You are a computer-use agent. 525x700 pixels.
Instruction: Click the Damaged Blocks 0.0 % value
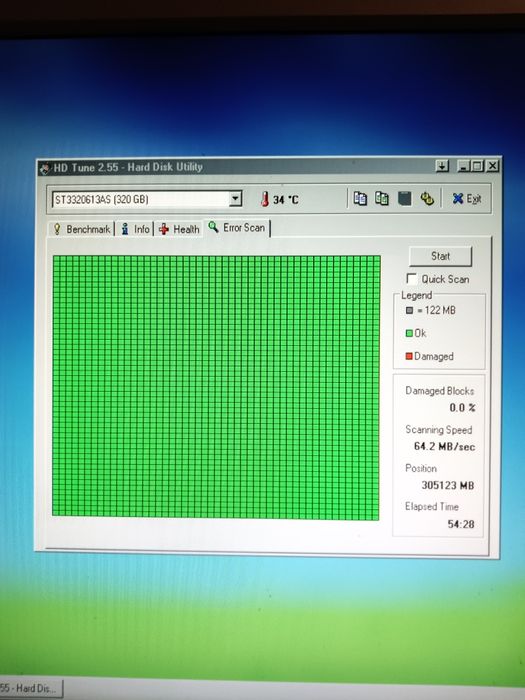[x=462, y=408]
